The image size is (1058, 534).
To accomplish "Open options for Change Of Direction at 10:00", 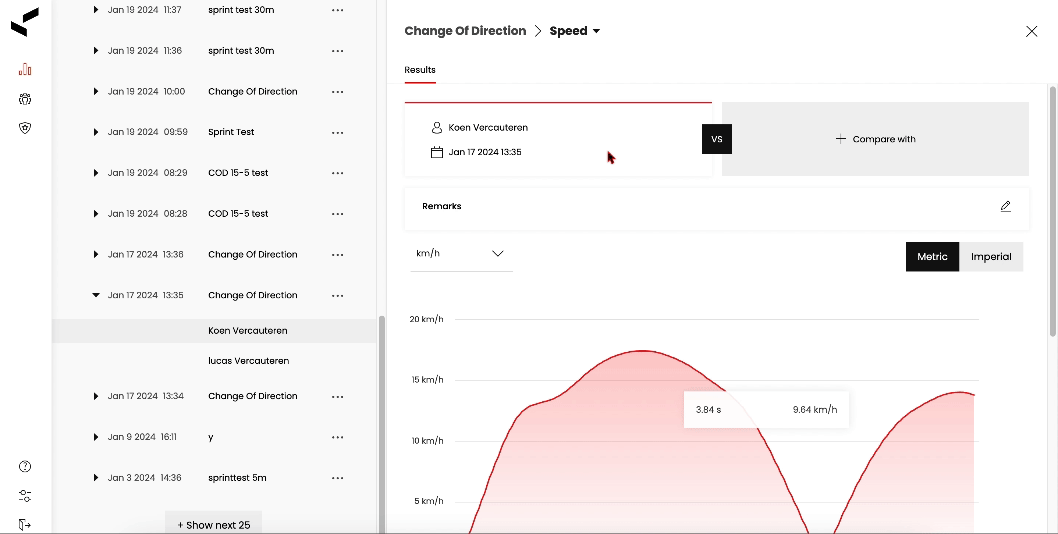I will (x=337, y=92).
